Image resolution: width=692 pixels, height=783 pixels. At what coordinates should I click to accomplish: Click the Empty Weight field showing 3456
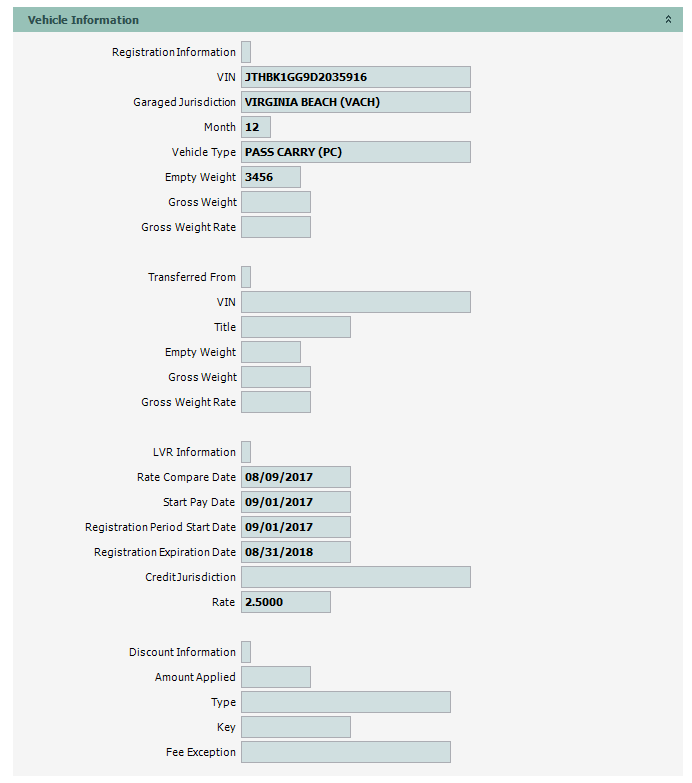[270, 177]
